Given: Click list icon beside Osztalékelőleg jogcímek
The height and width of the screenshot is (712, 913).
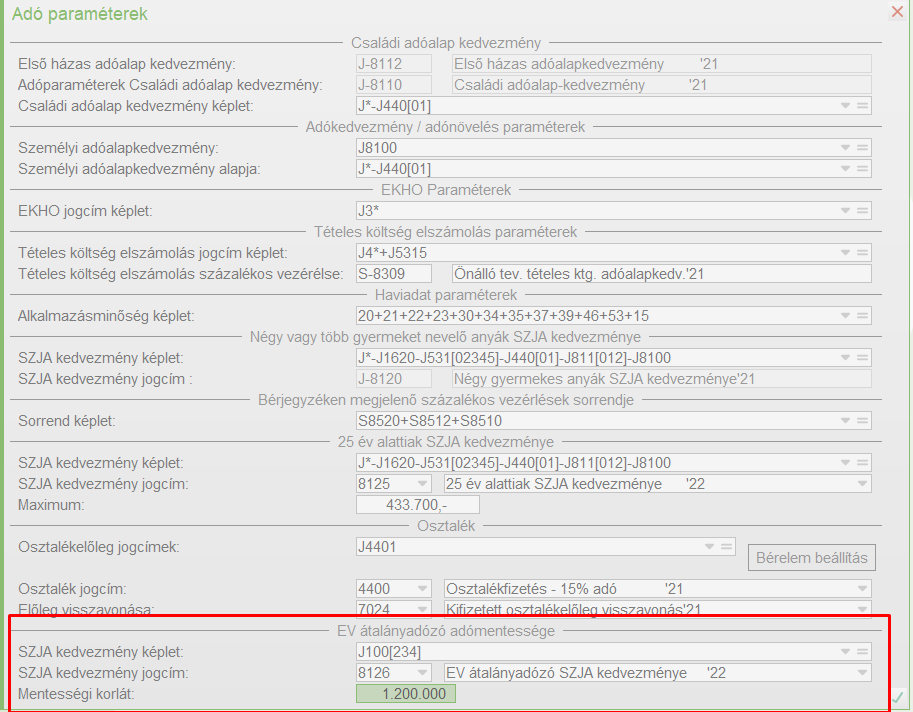Looking at the screenshot, I should click(727, 547).
